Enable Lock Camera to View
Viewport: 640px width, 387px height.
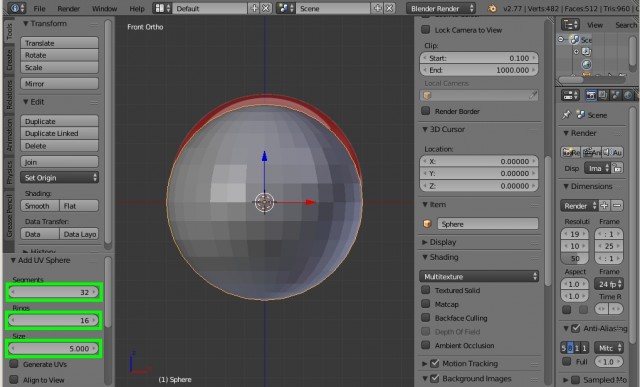[x=426, y=30]
